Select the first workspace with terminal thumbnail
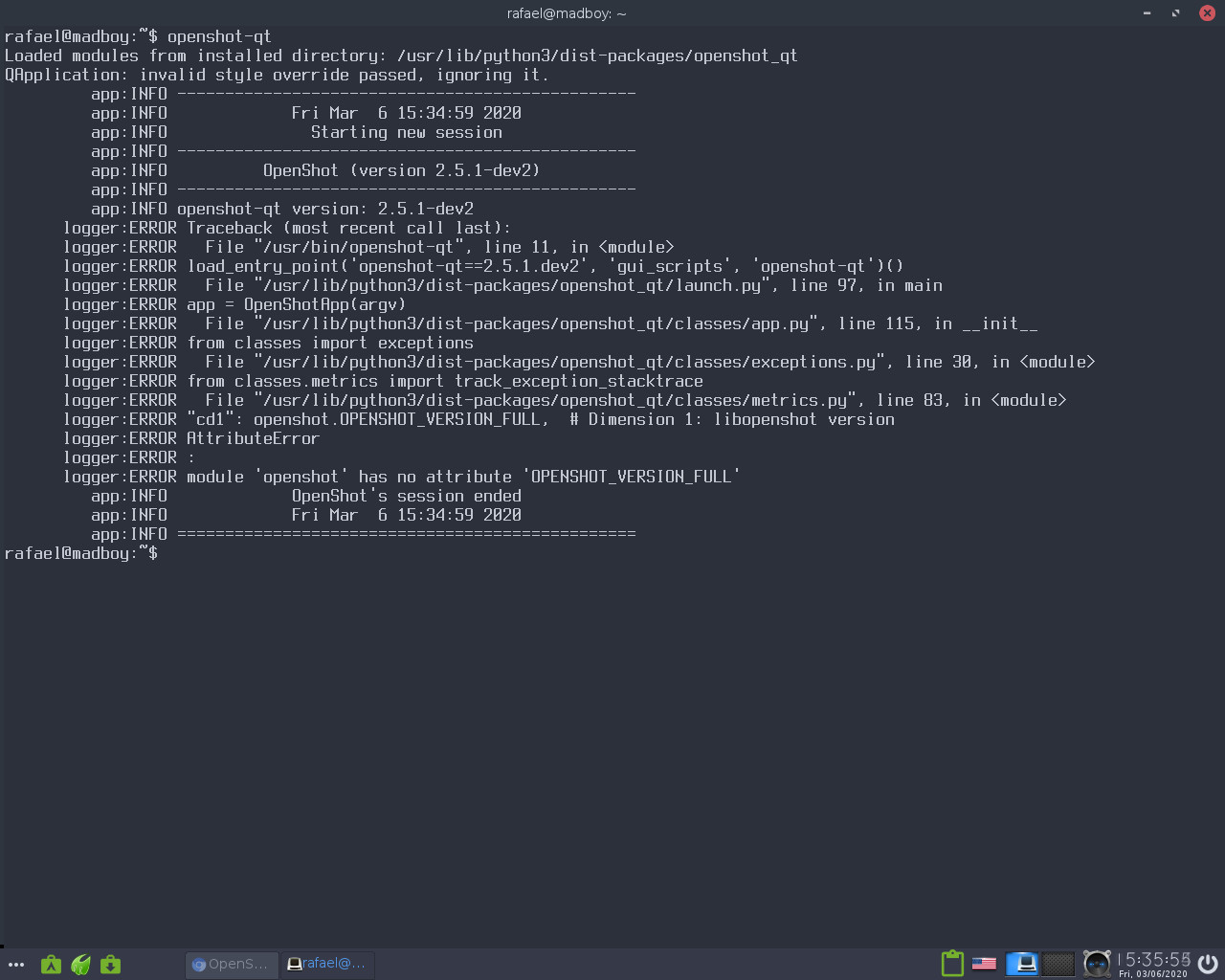This screenshot has width=1225, height=980. [1023, 963]
